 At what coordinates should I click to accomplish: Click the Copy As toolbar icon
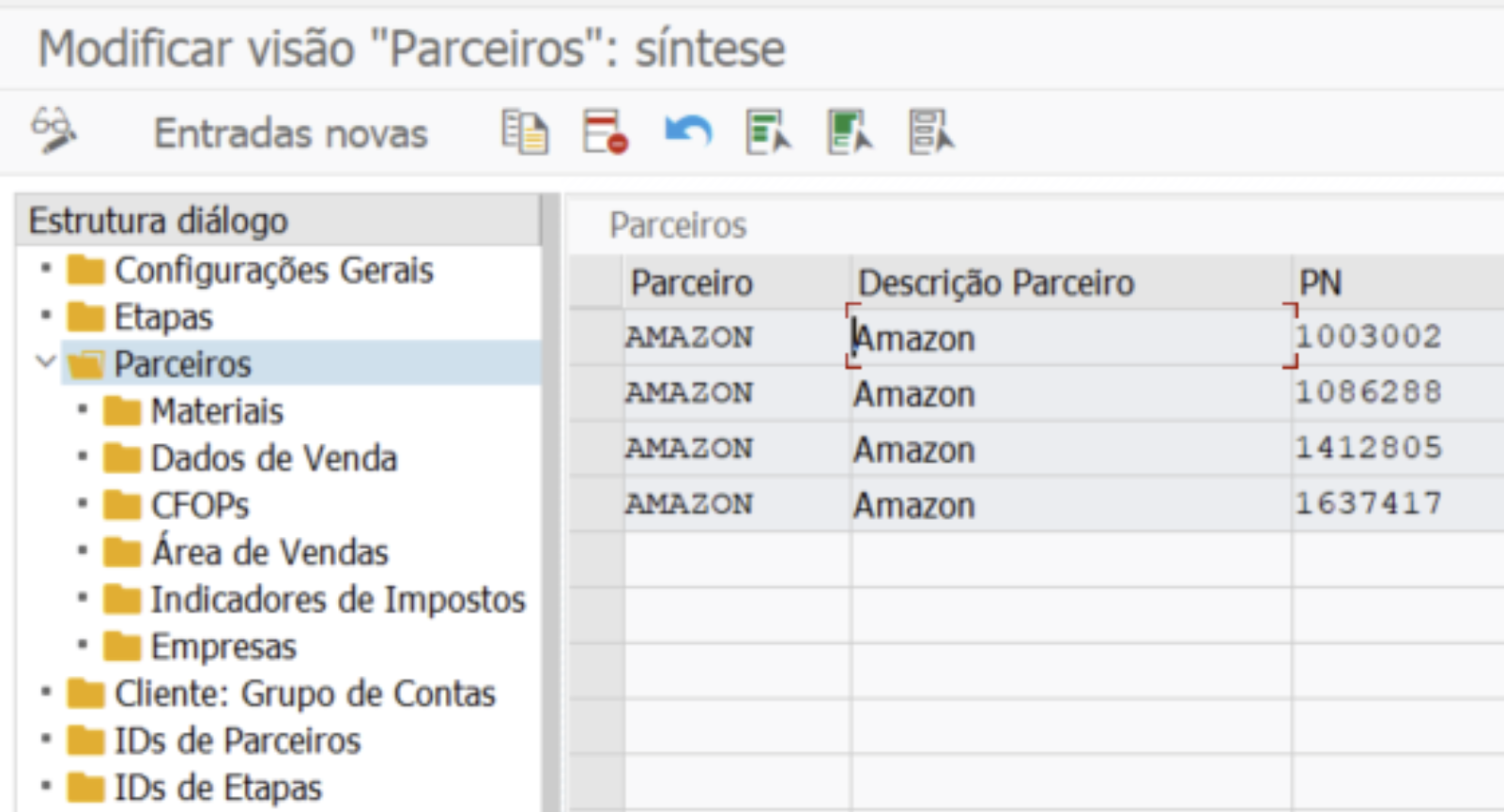click(x=525, y=131)
